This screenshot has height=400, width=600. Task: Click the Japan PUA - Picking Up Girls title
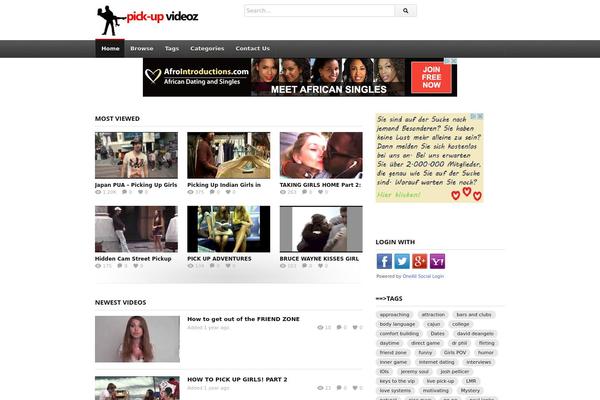[x=136, y=185]
